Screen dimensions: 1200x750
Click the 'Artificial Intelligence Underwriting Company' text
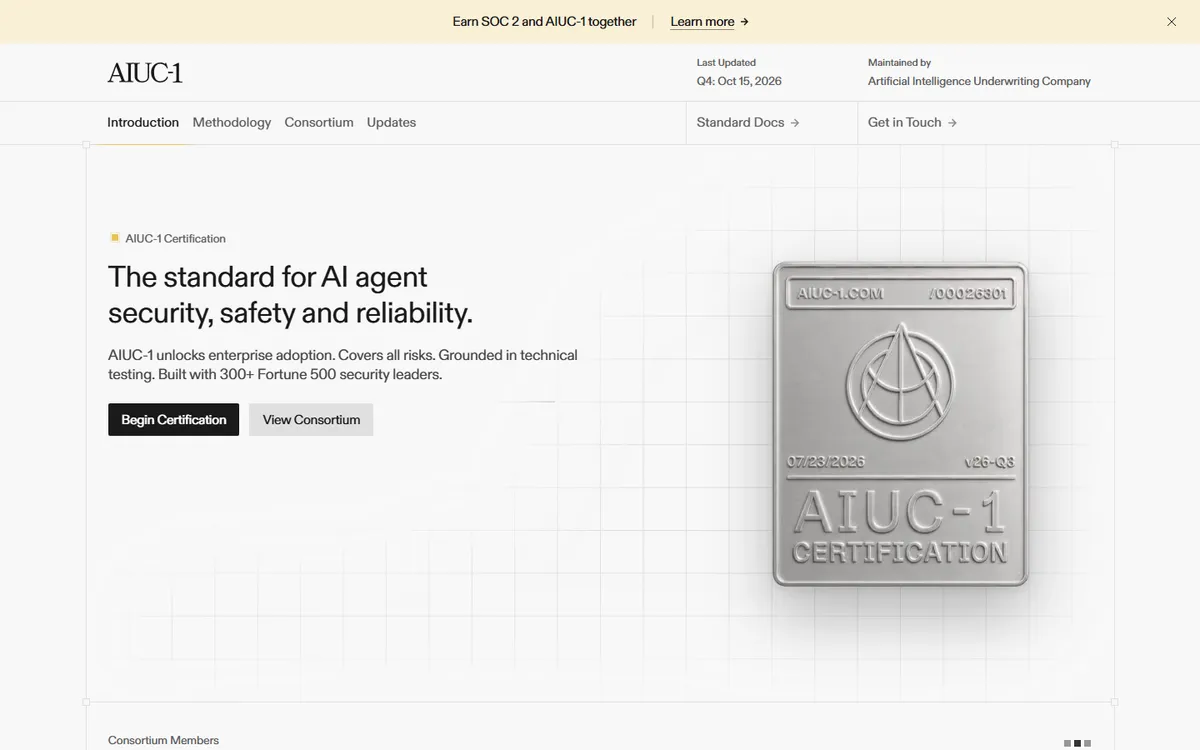(x=979, y=81)
